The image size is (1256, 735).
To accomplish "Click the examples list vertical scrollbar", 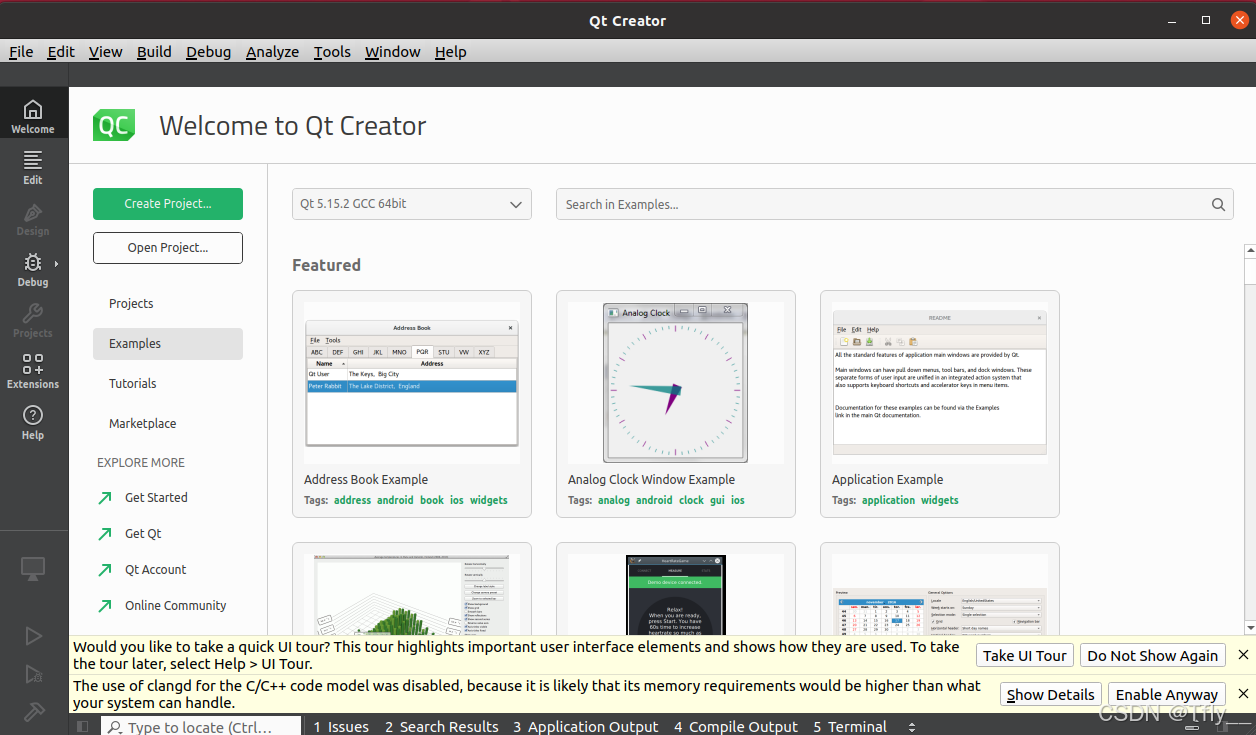I will (x=1249, y=440).
